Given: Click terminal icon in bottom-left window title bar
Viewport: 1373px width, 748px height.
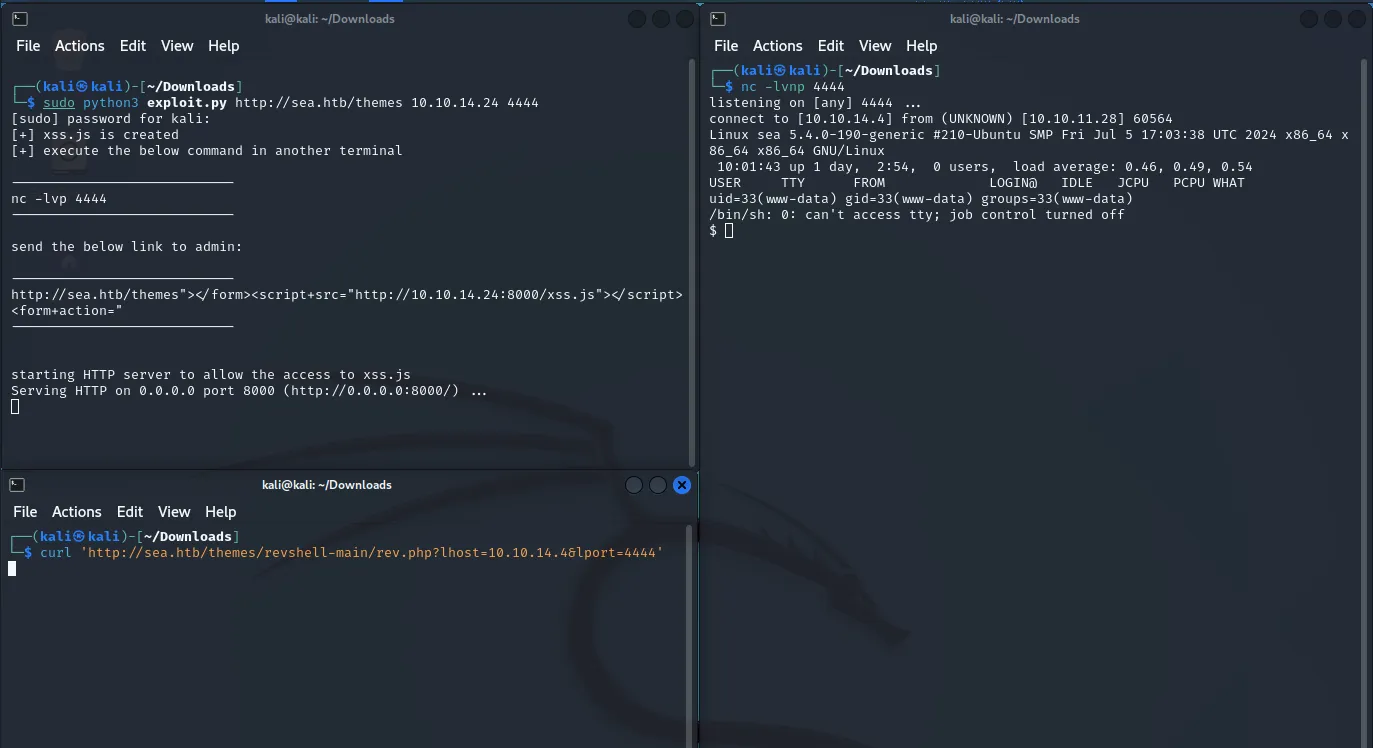Looking at the screenshot, I should coord(16,485).
